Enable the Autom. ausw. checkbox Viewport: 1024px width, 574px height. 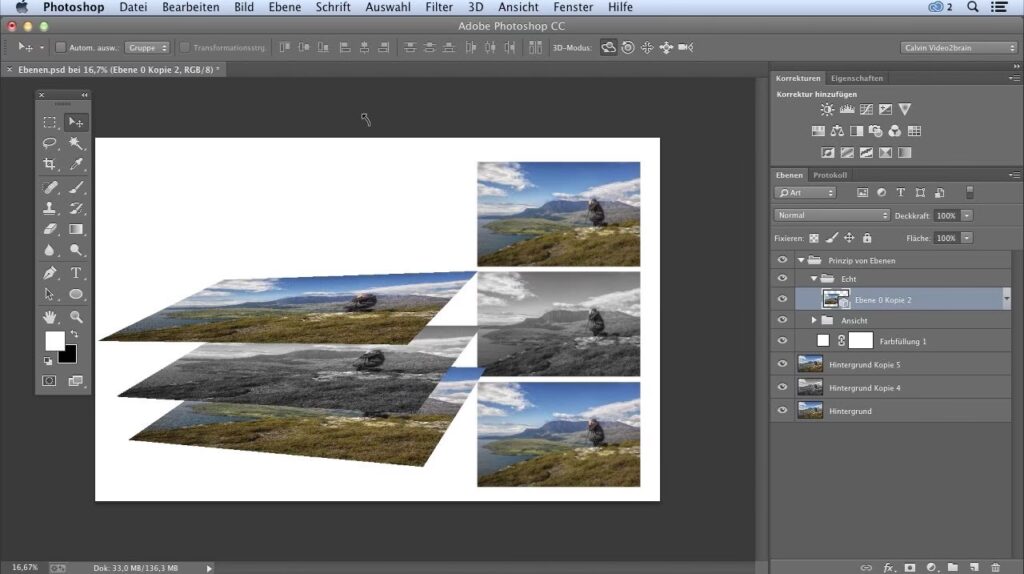coord(60,47)
